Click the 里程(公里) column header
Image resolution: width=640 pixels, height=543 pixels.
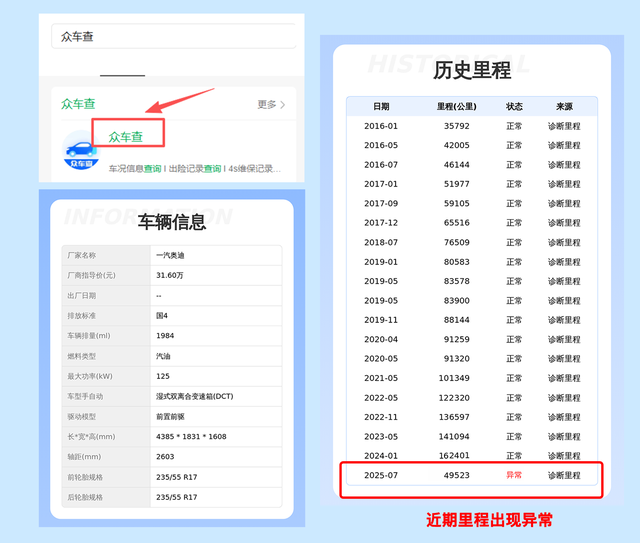coord(457,107)
